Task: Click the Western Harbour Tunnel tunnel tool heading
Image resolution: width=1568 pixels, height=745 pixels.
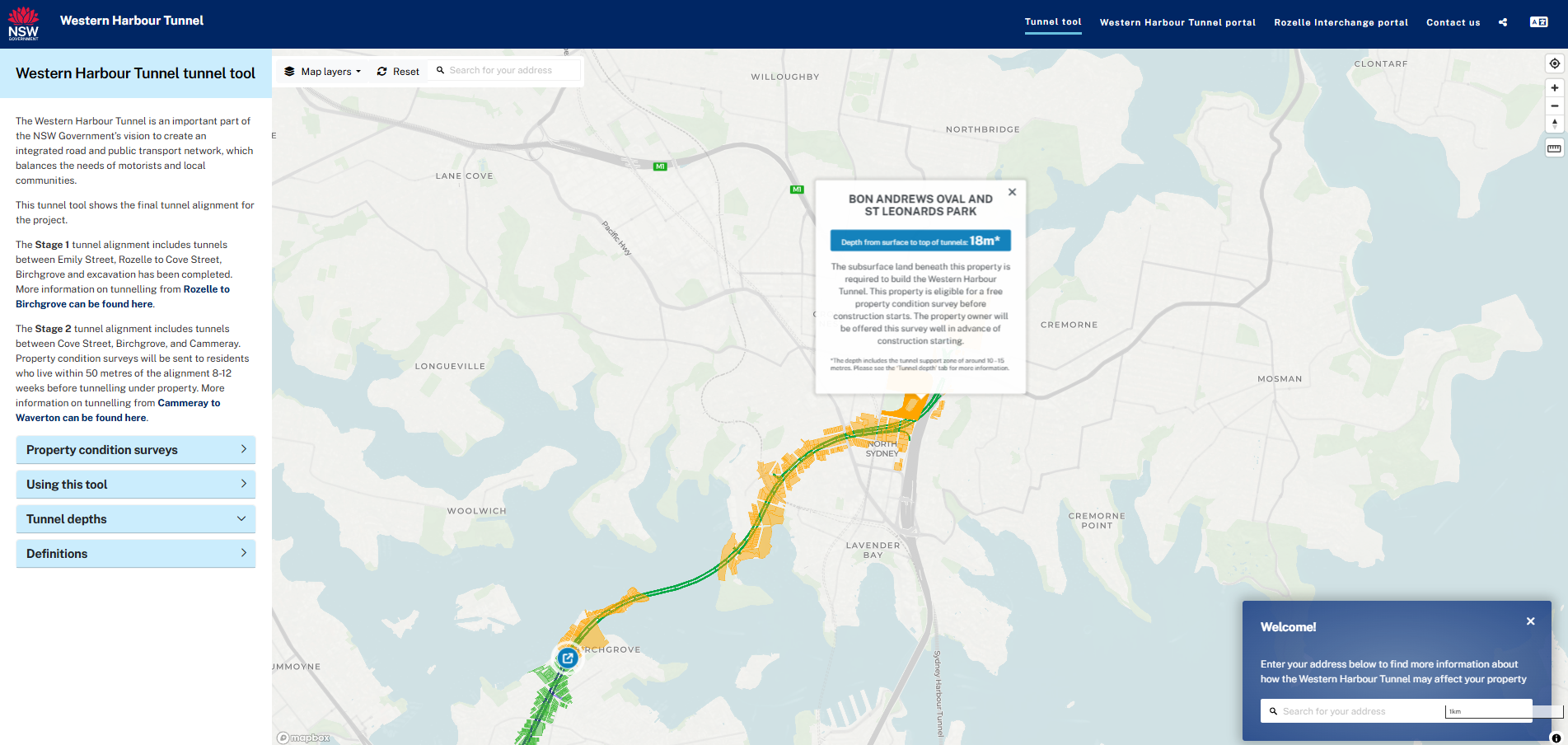Action: [135, 73]
